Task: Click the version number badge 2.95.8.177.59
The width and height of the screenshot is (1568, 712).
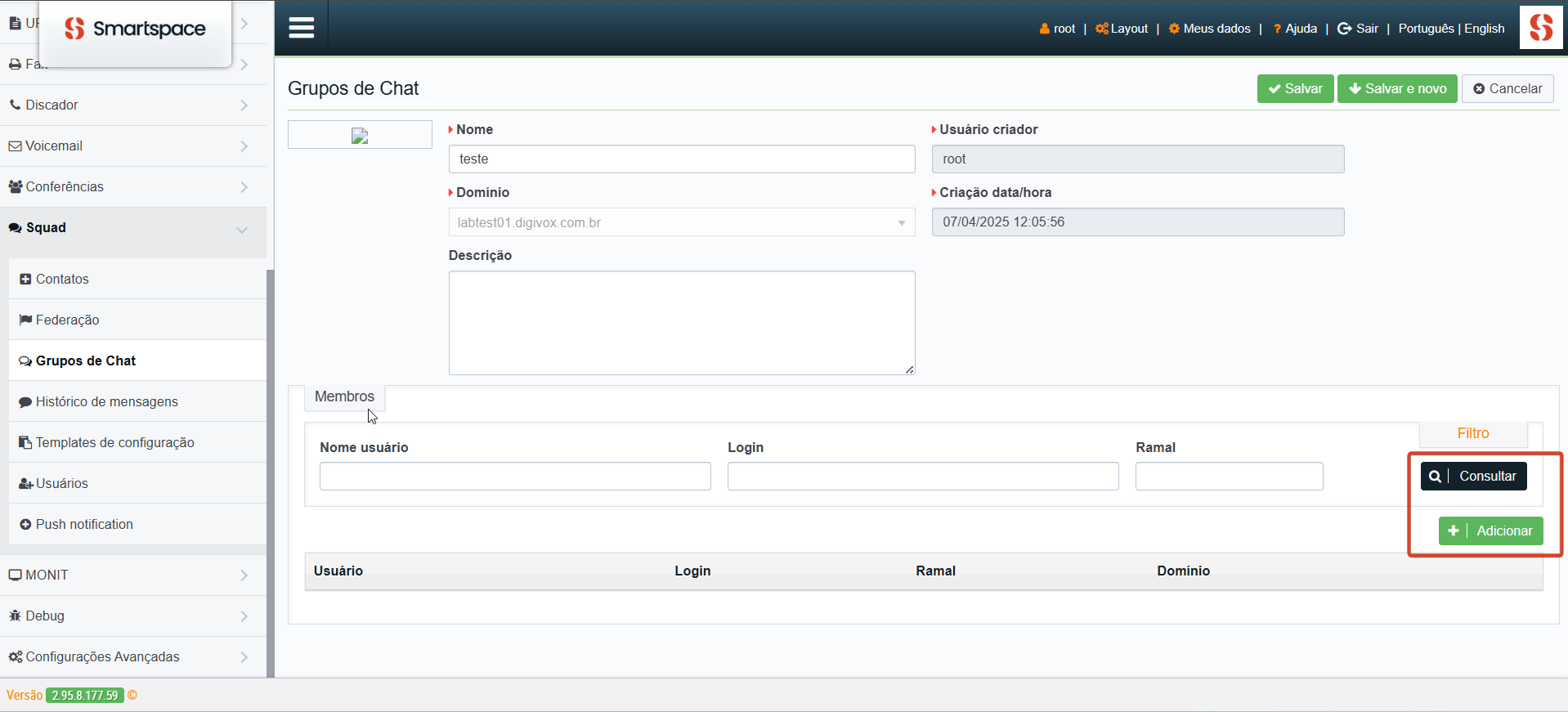Action: (85, 696)
